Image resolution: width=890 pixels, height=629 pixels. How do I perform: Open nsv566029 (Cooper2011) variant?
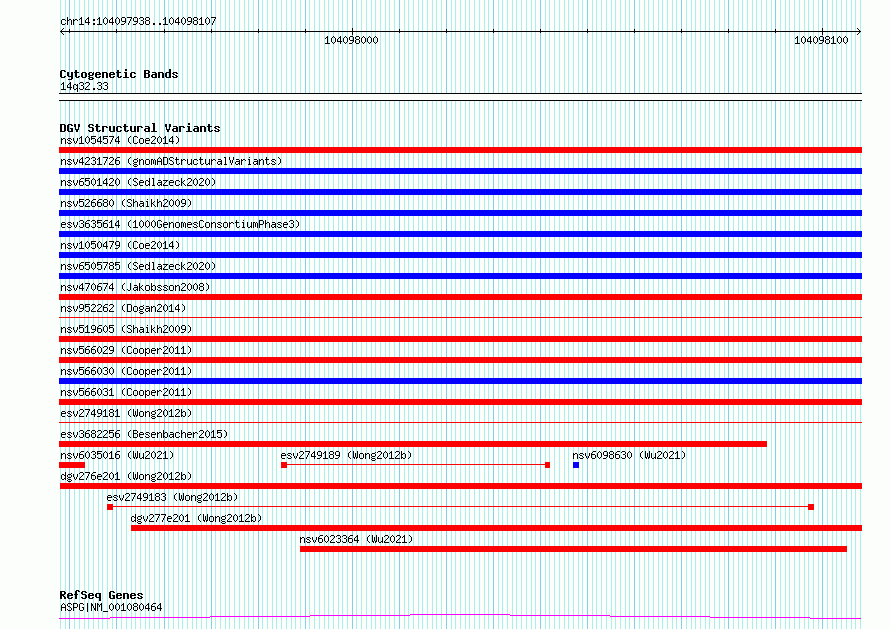(126, 350)
